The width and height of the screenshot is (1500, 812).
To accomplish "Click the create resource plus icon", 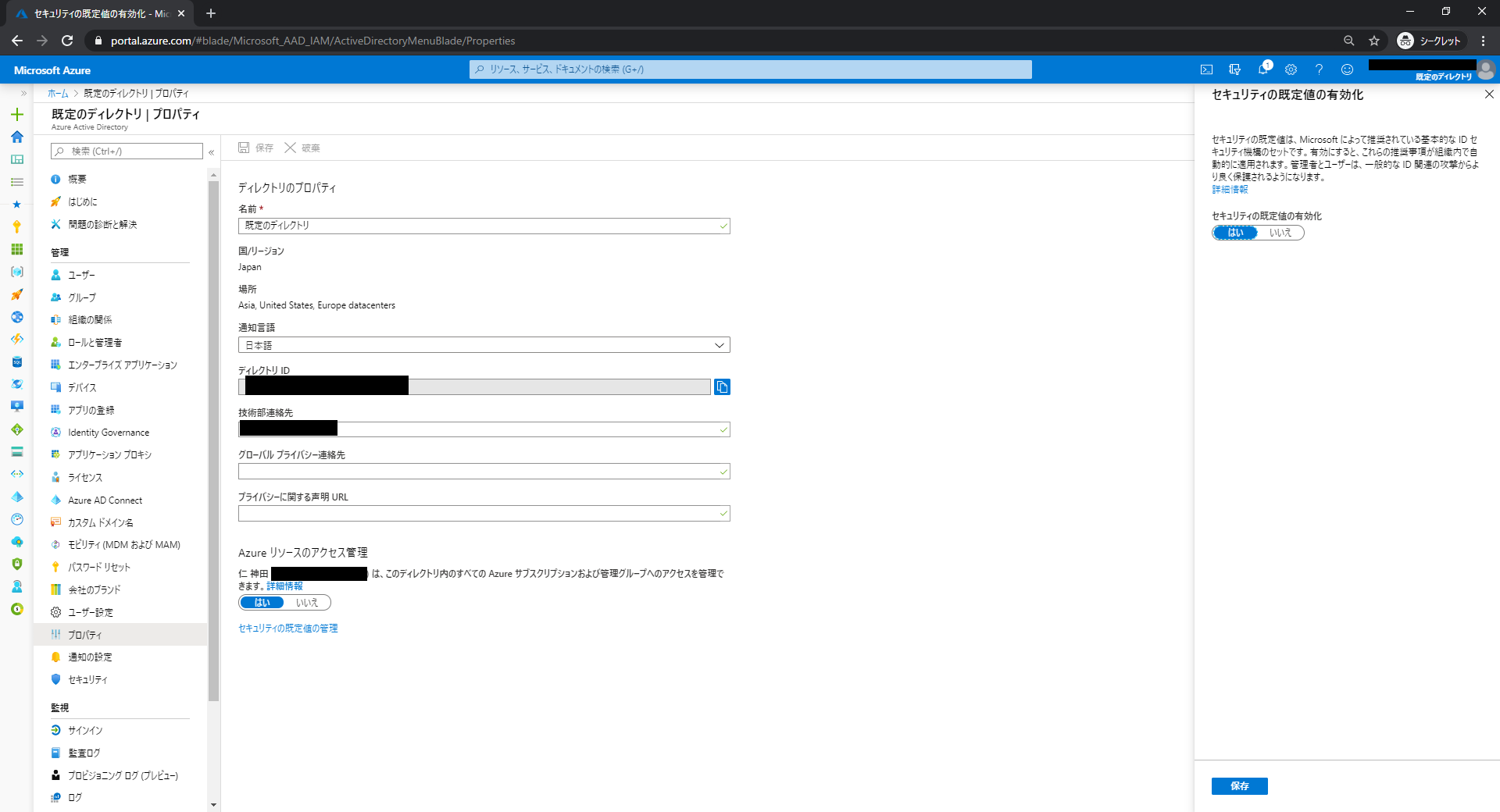I will pyautogui.click(x=17, y=115).
